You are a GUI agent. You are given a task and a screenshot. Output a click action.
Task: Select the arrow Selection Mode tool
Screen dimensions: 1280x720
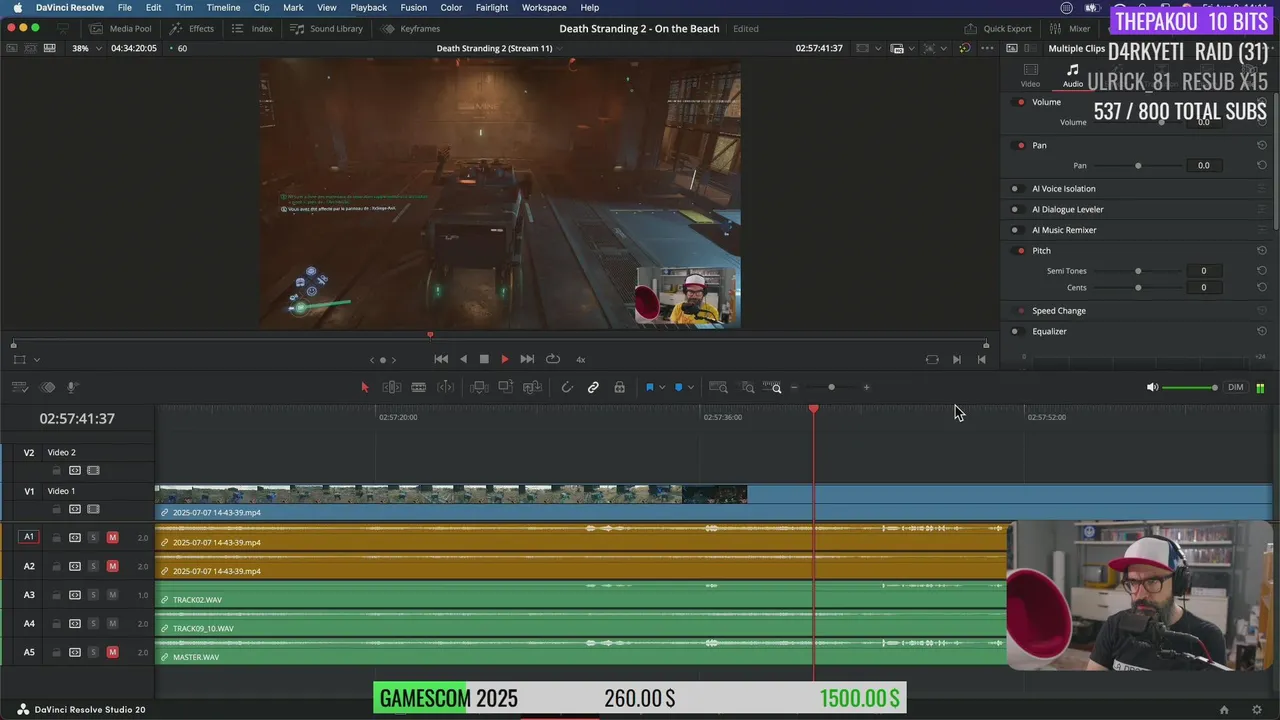[365, 387]
